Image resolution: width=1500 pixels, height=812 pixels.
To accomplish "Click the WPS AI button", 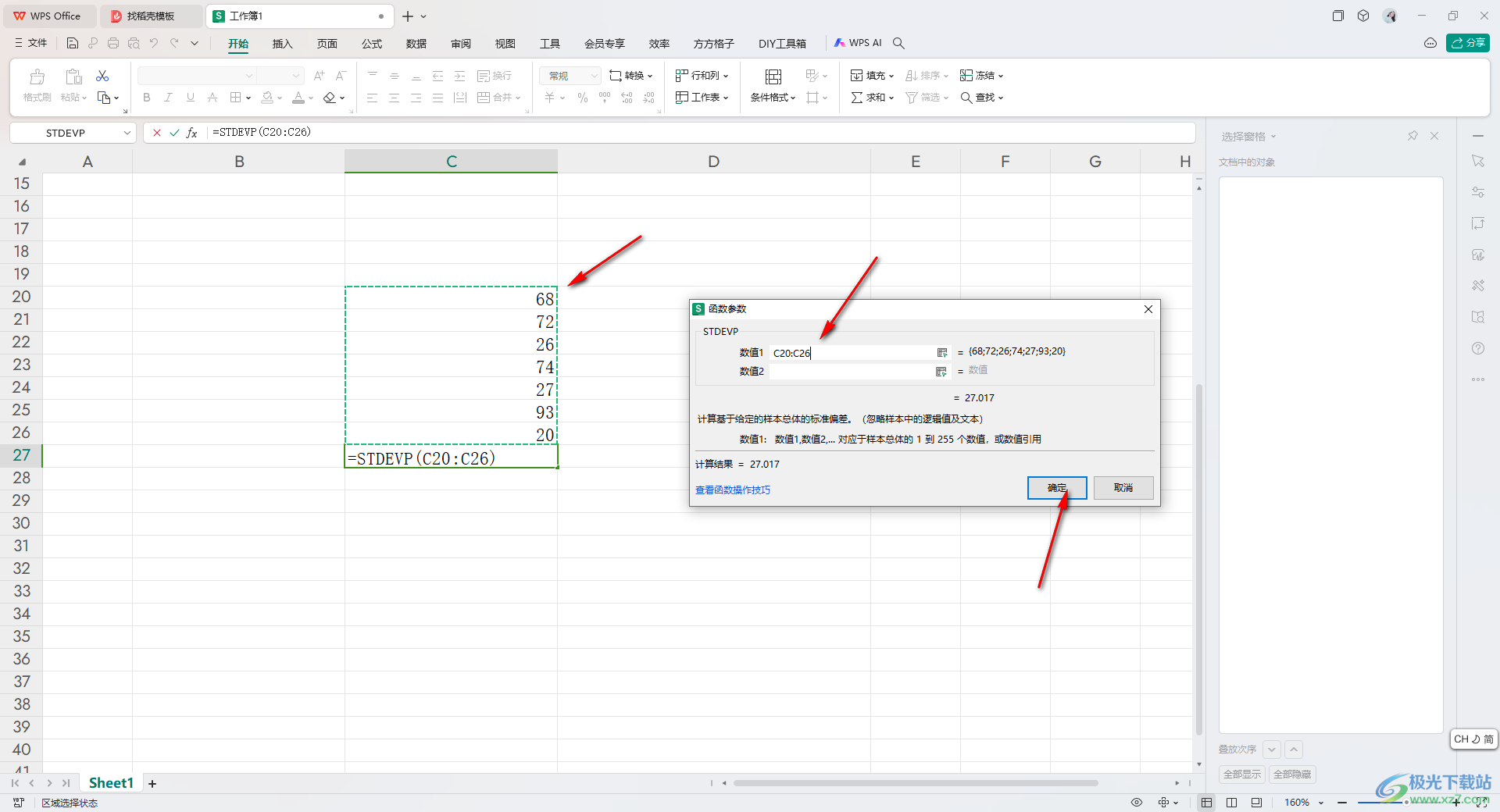I will click(858, 43).
